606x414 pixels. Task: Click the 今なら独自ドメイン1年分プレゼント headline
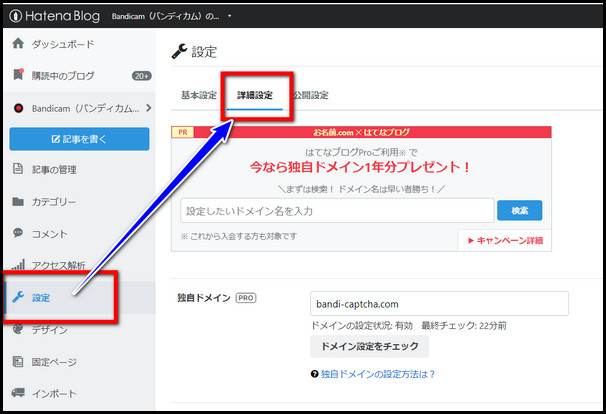click(360, 167)
